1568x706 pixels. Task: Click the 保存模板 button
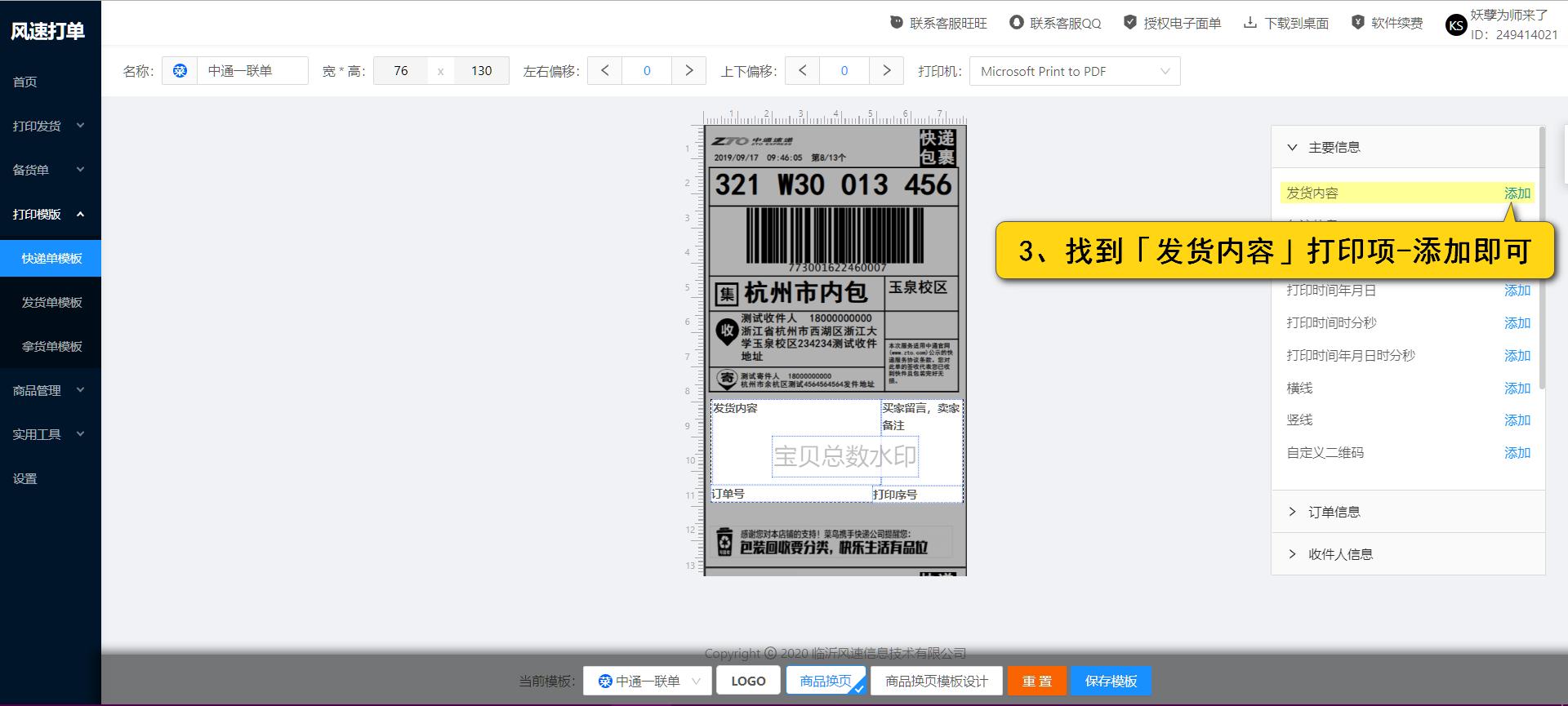coord(1111,681)
